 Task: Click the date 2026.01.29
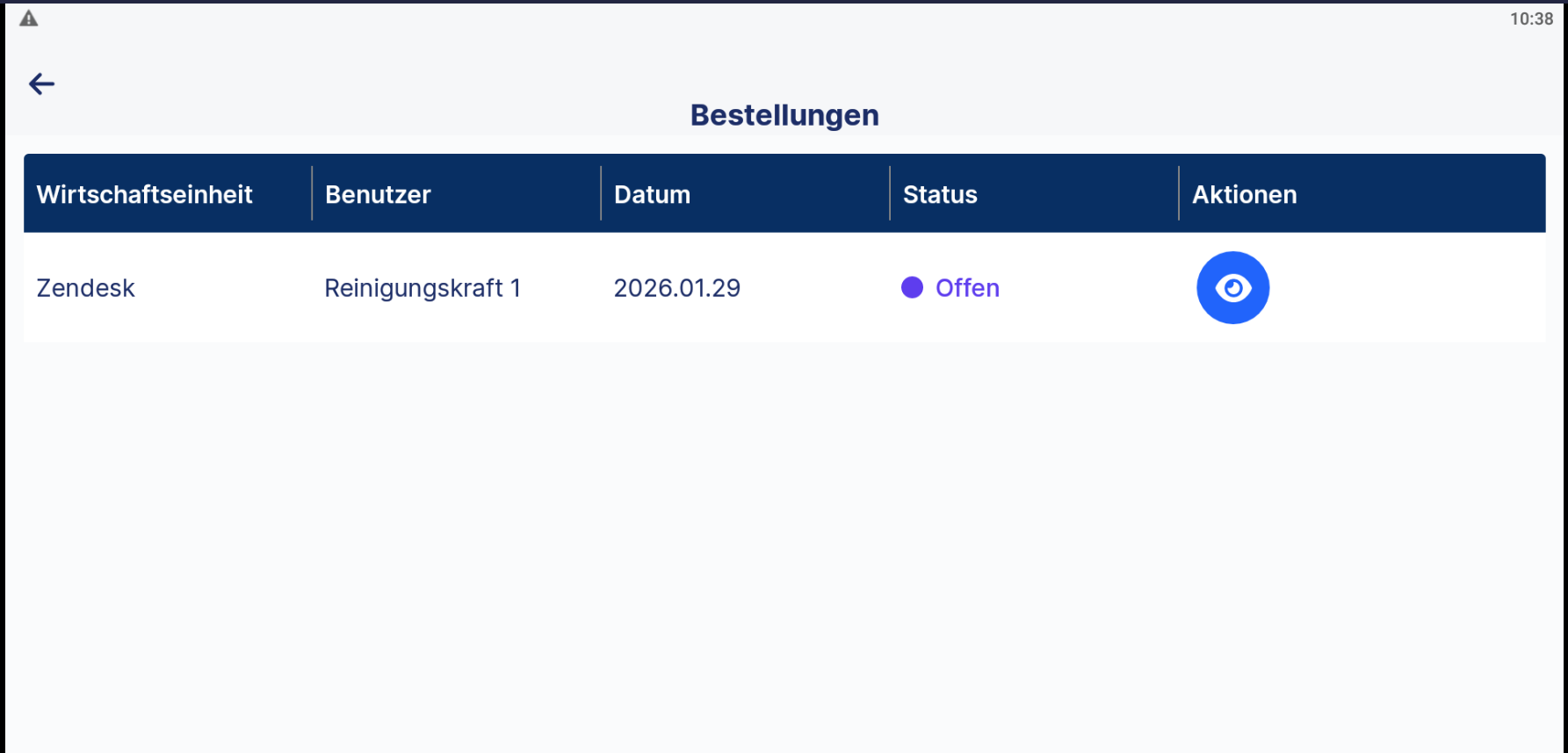coord(676,288)
